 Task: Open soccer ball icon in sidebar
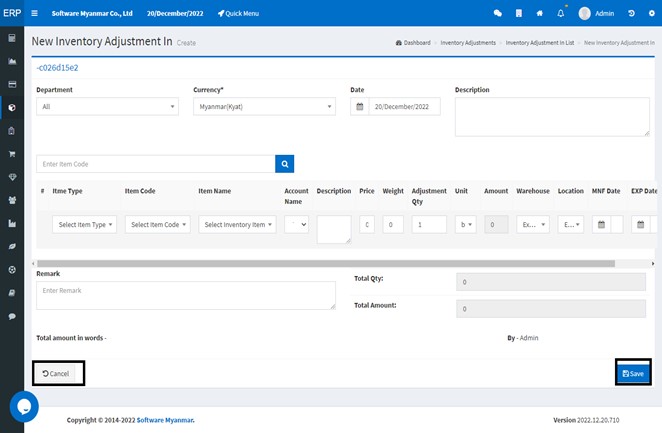point(12,269)
